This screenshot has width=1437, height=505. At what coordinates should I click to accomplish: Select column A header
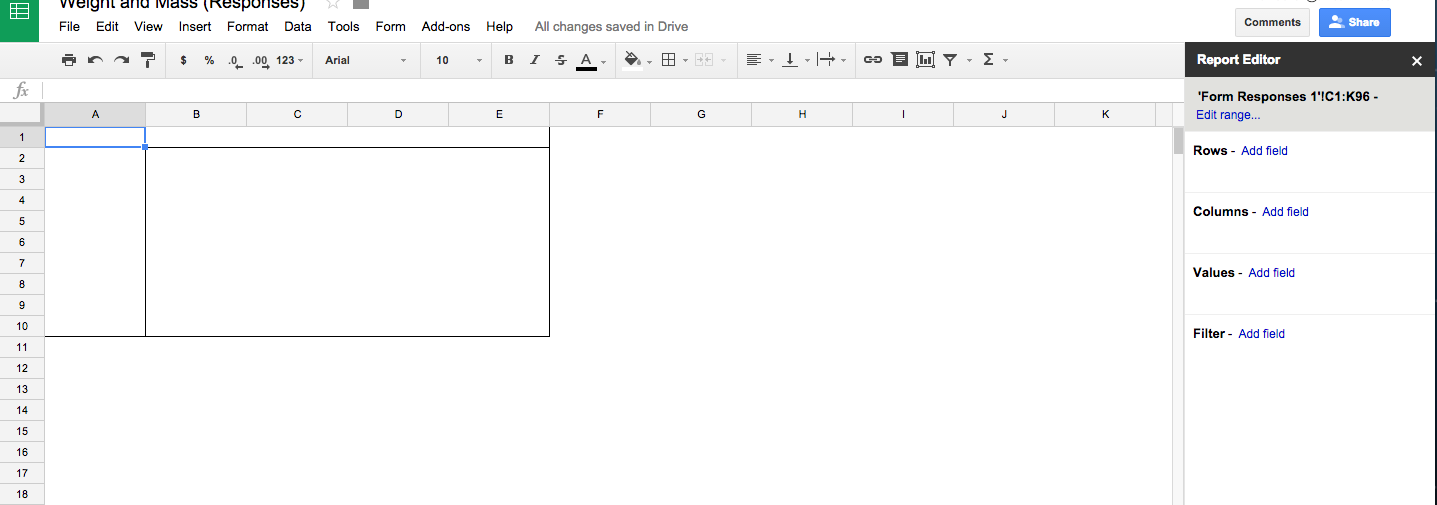[x=95, y=115]
